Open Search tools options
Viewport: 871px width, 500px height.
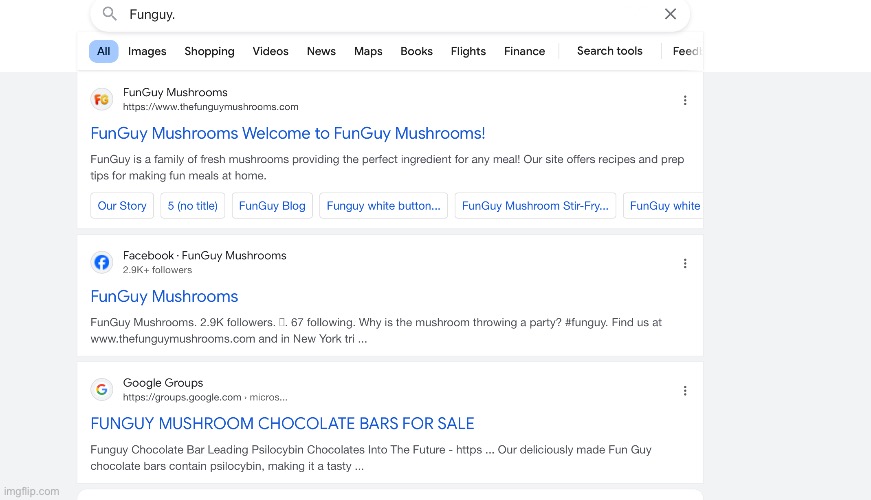pyautogui.click(x=609, y=51)
